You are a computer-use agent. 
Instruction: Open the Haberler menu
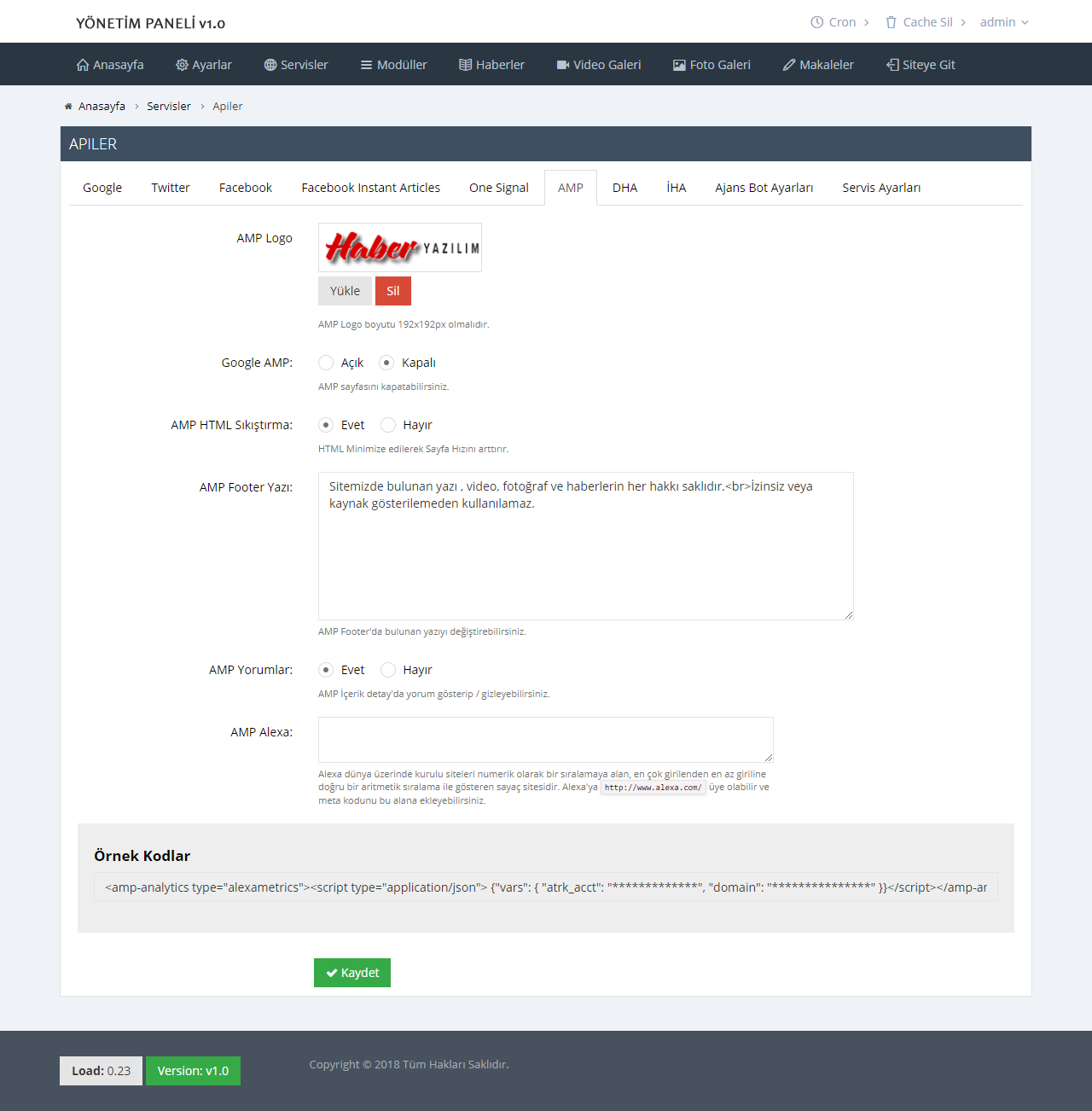(x=492, y=65)
